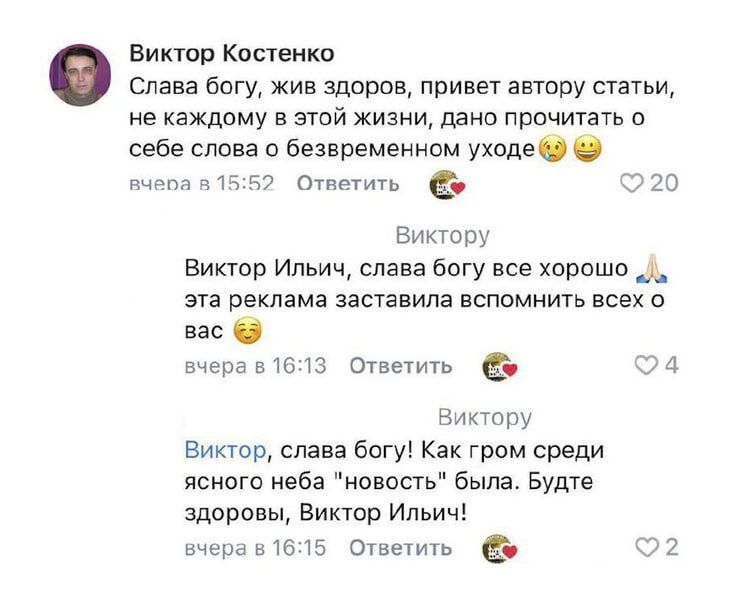The width and height of the screenshot is (745, 600).
Task: Open the вчера в 16:13 timestamp
Action: [x=256, y=366]
